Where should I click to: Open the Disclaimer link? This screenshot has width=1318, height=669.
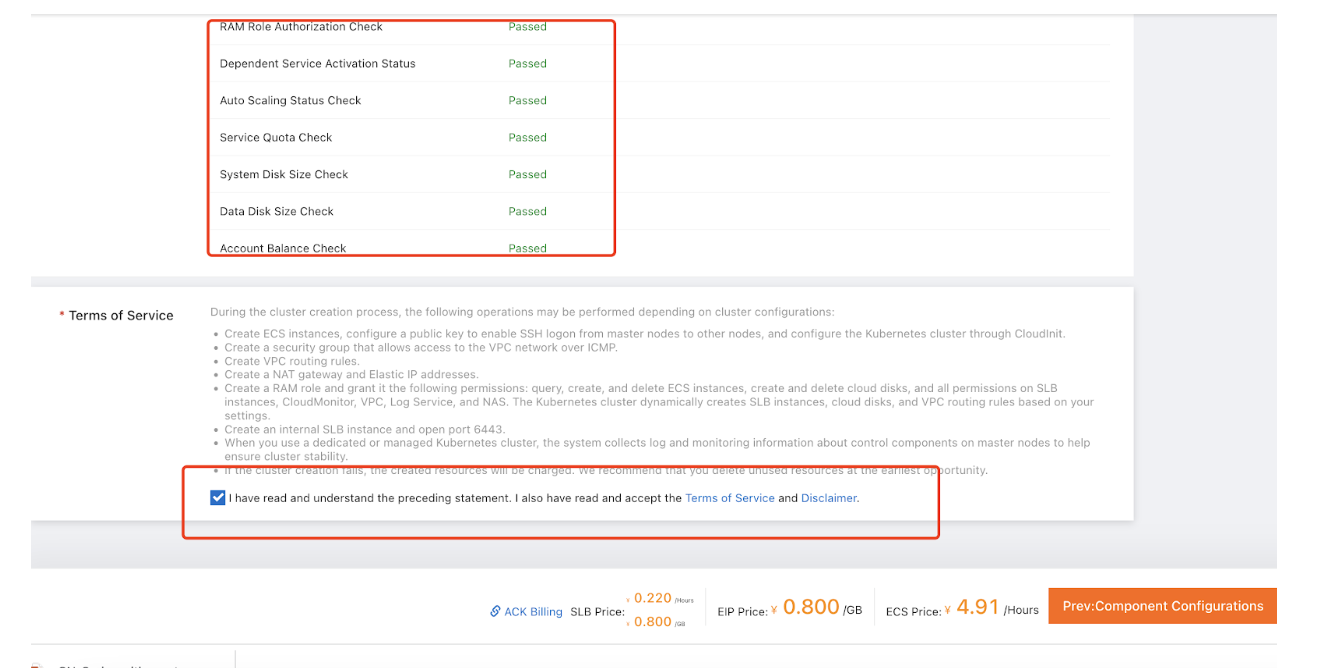pos(829,498)
